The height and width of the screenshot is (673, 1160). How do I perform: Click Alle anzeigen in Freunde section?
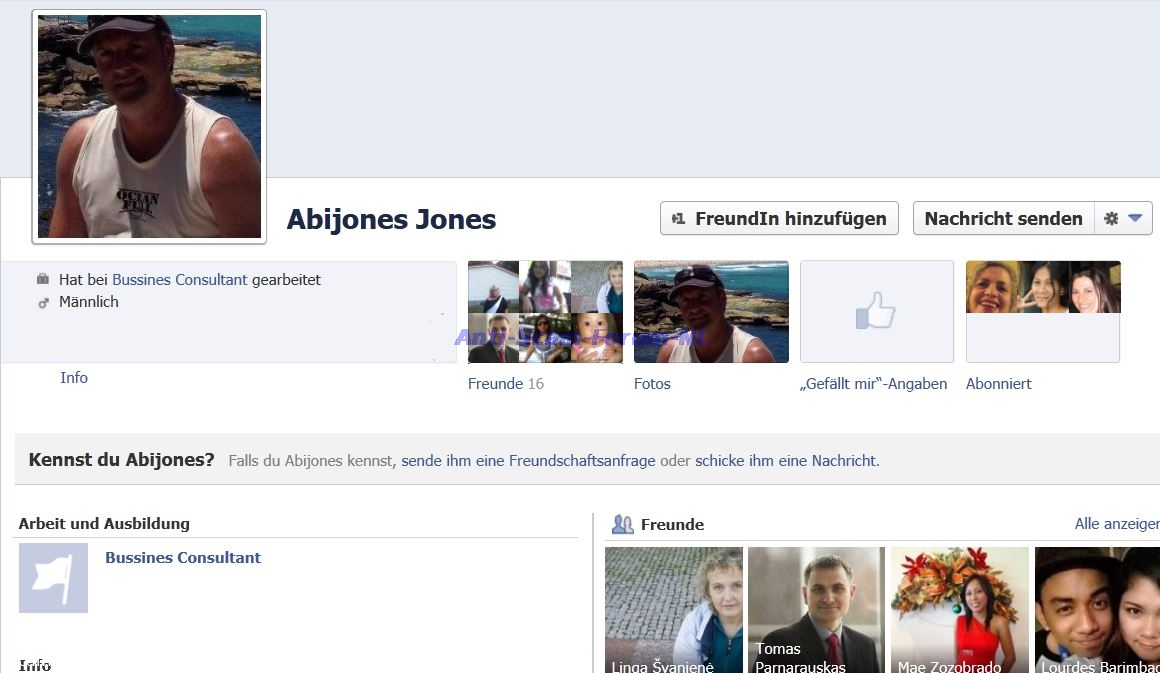[x=1116, y=524]
